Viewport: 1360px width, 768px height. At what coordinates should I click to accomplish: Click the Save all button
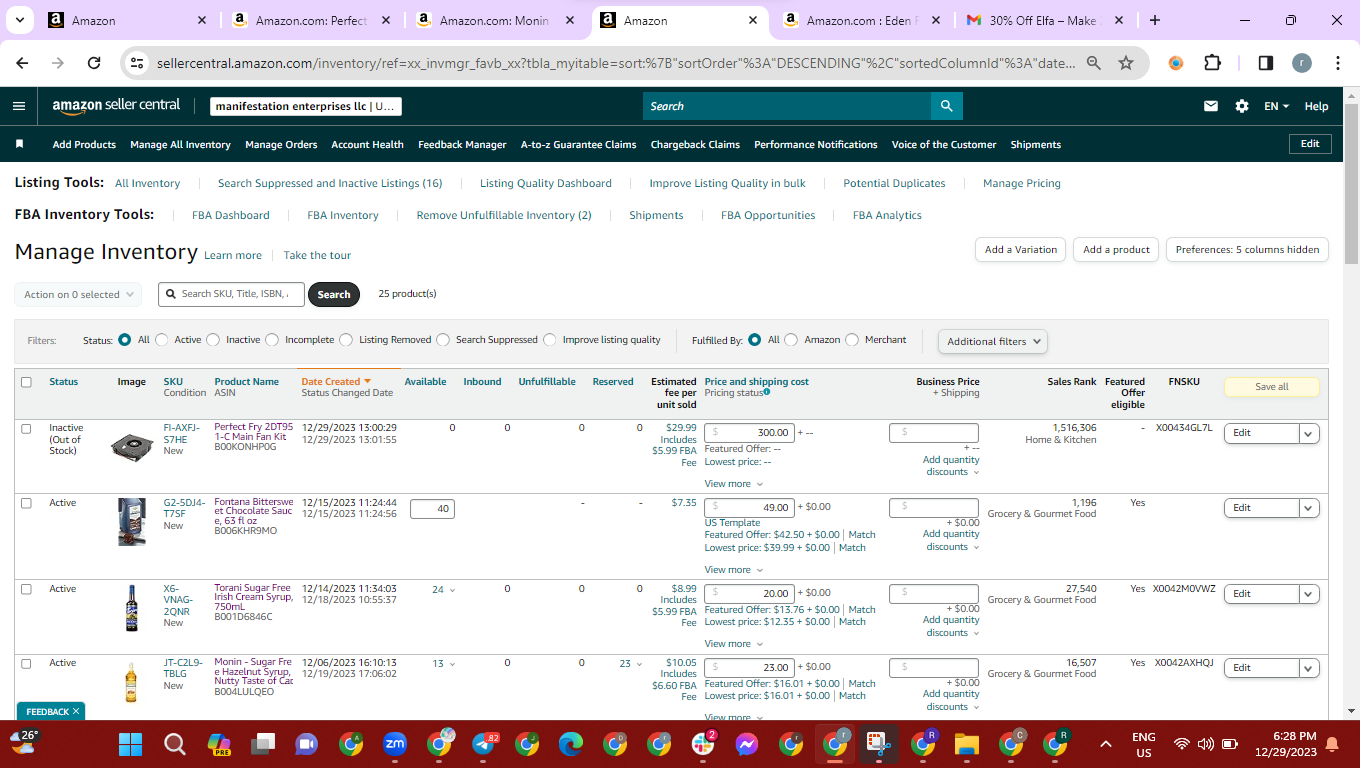pyautogui.click(x=1271, y=387)
